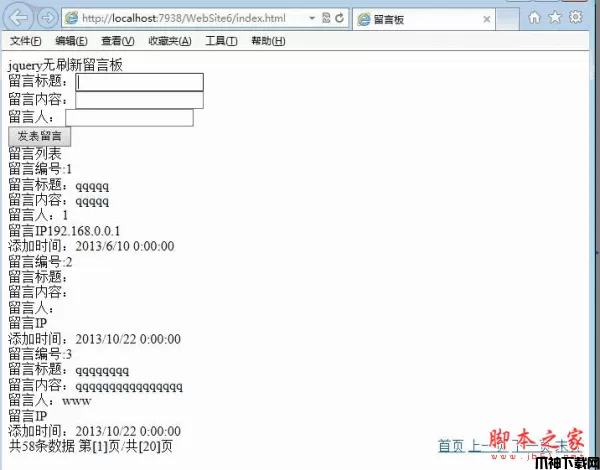
Task: Click the 留言标题 input field
Action: tap(139, 82)
